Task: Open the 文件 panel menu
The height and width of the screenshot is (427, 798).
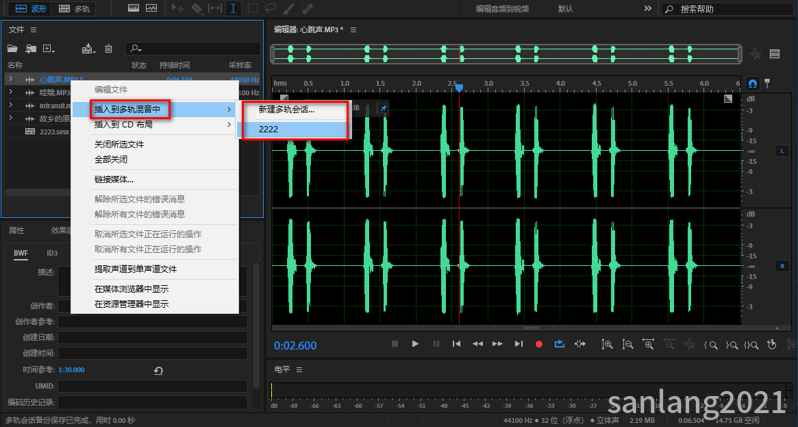Action: pyautogui.click(x=33, y=30)
